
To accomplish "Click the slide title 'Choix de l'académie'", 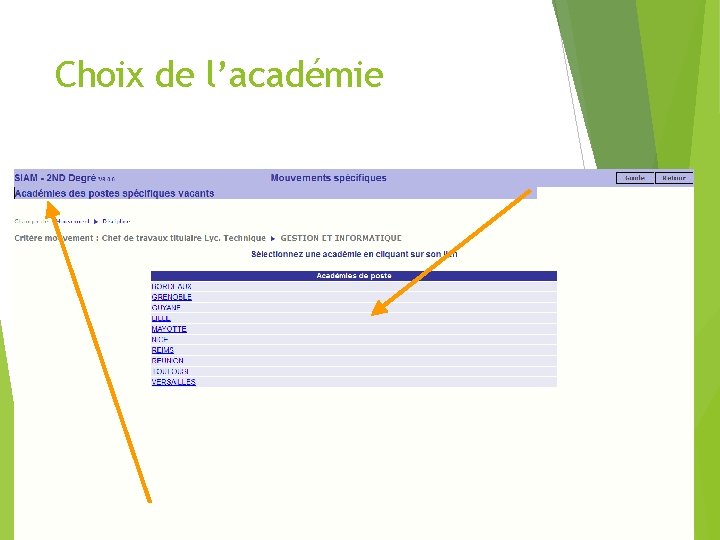I will tap(219, 74).
